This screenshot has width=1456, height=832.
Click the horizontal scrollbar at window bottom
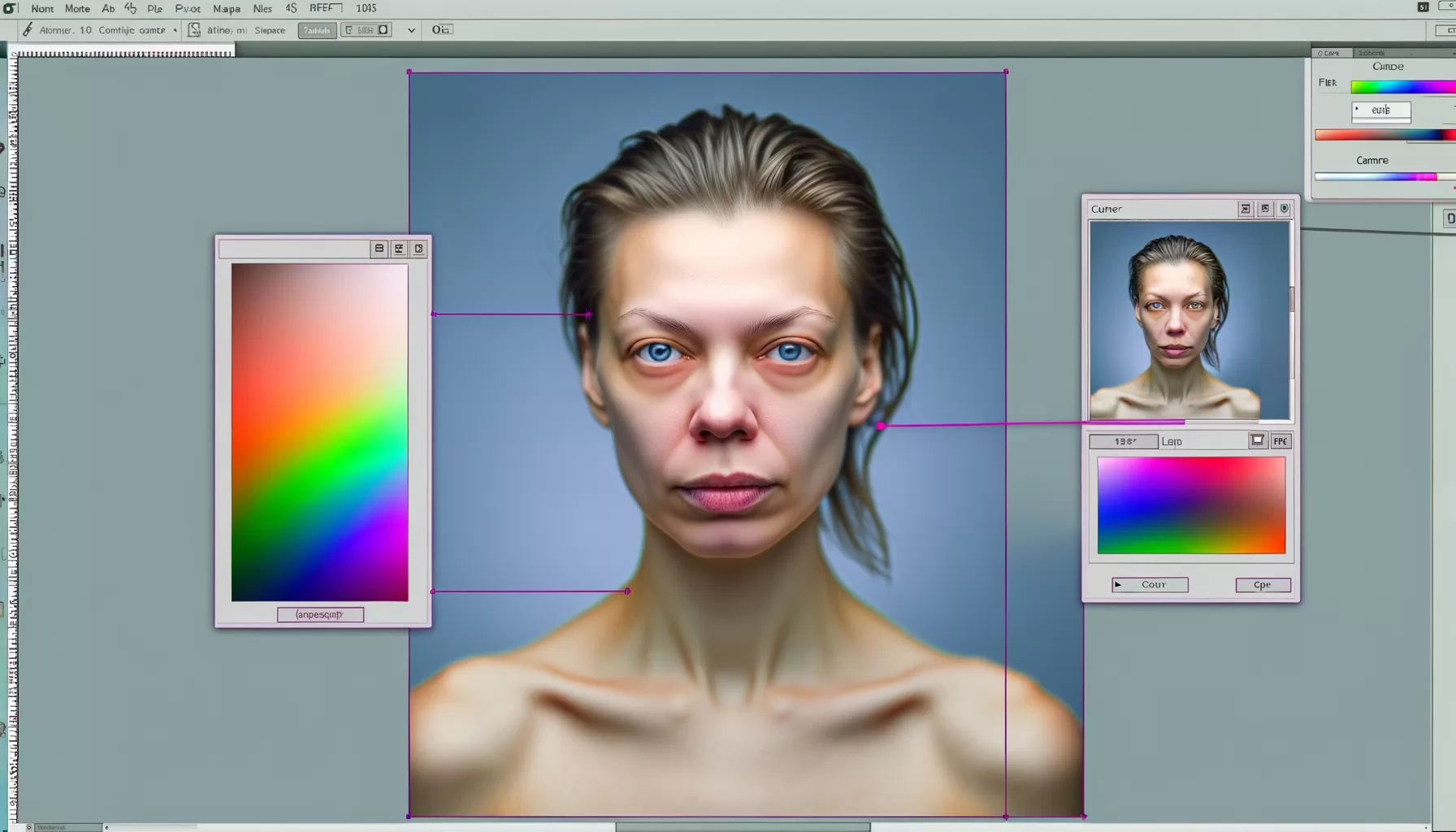point(743,827)
